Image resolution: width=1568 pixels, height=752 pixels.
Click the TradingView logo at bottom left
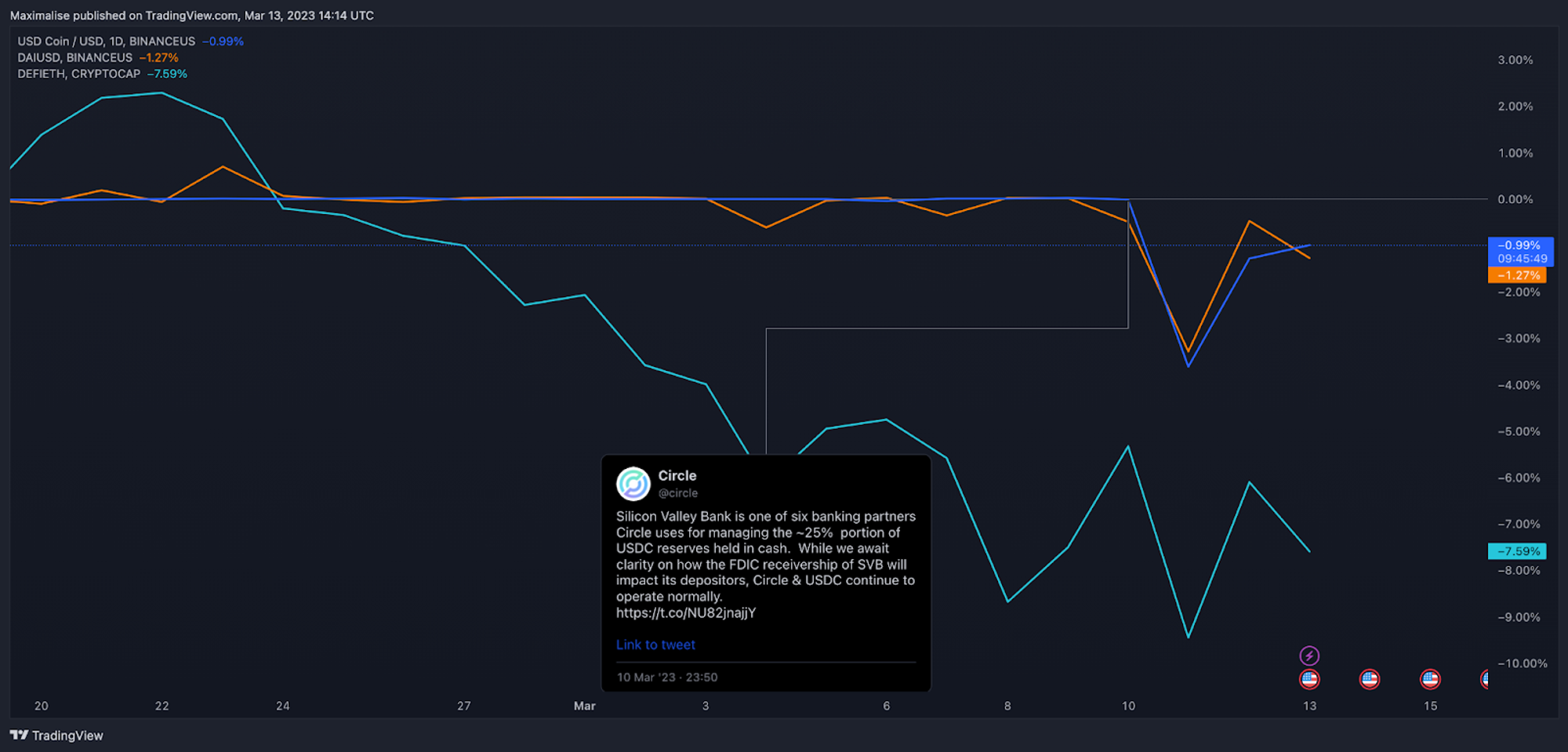56,736
